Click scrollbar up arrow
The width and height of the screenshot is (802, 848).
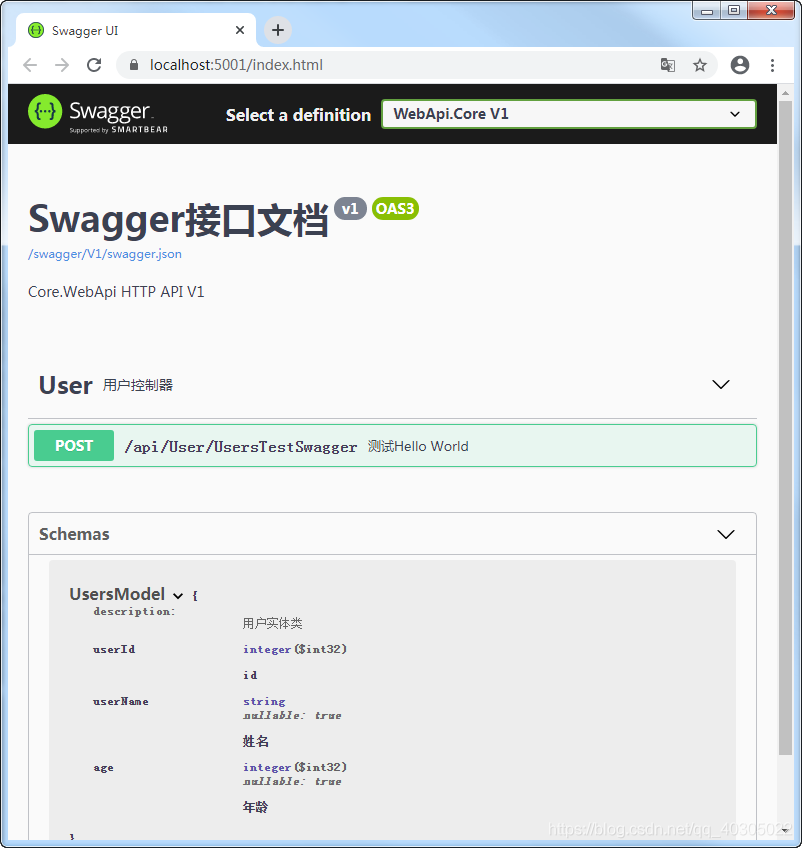[785, 93]
